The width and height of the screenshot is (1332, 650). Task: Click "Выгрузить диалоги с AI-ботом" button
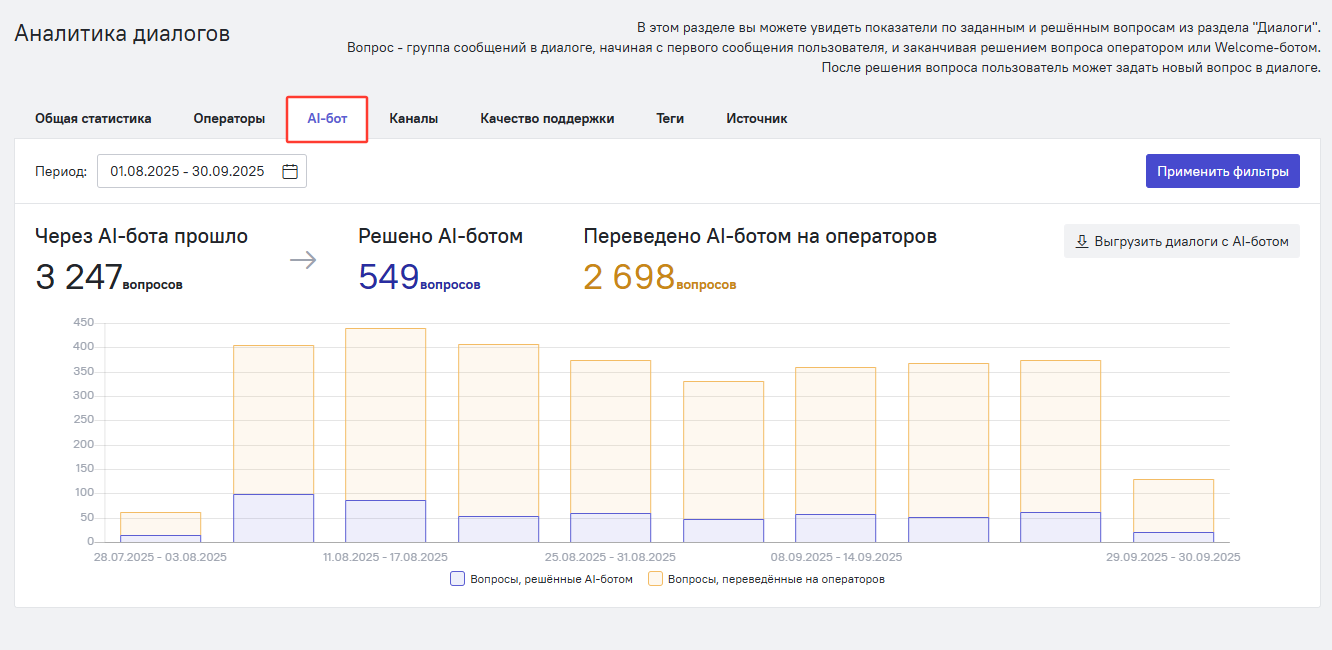tap(1182, 241)
